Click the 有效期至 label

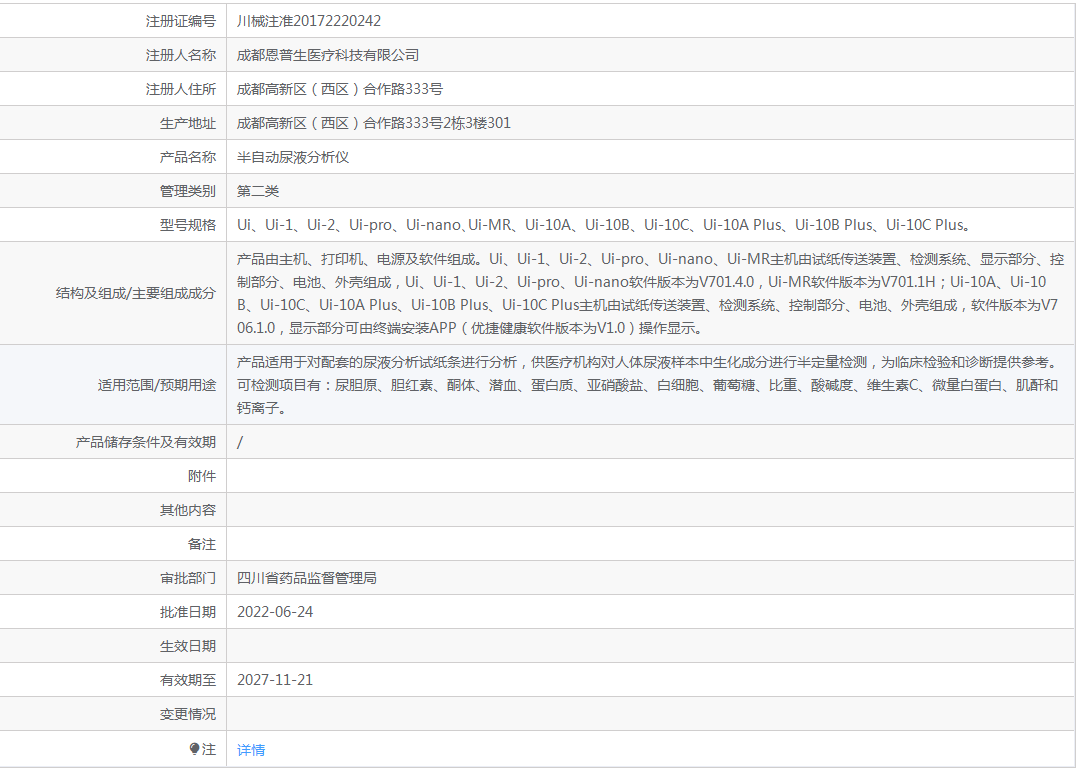188,680
